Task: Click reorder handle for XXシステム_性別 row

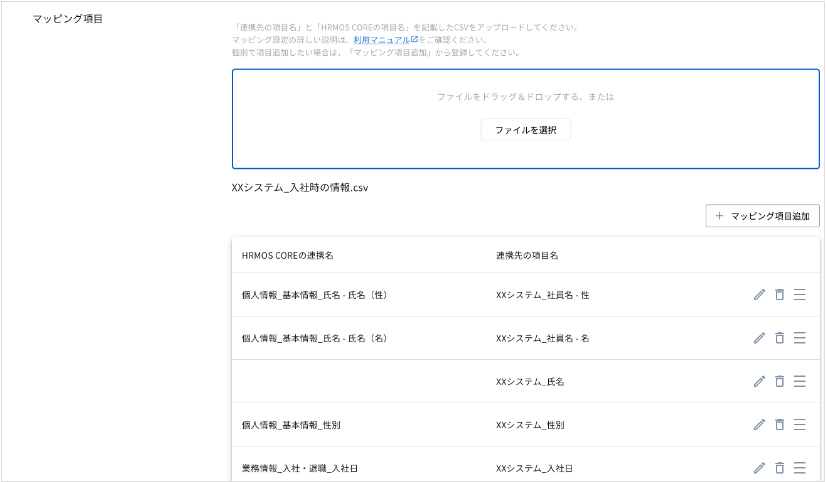Action: pyautogui.click(x=799, y=424)
